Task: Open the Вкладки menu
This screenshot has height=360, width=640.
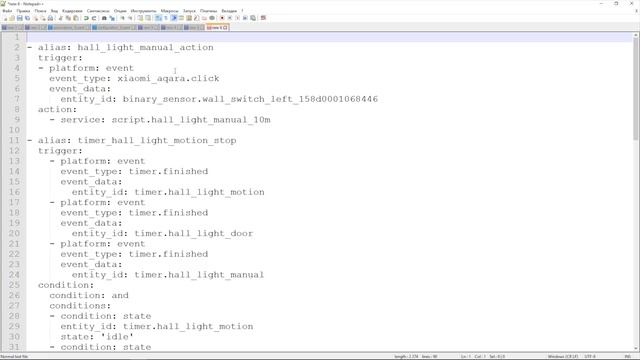Action: coord(229,11)
